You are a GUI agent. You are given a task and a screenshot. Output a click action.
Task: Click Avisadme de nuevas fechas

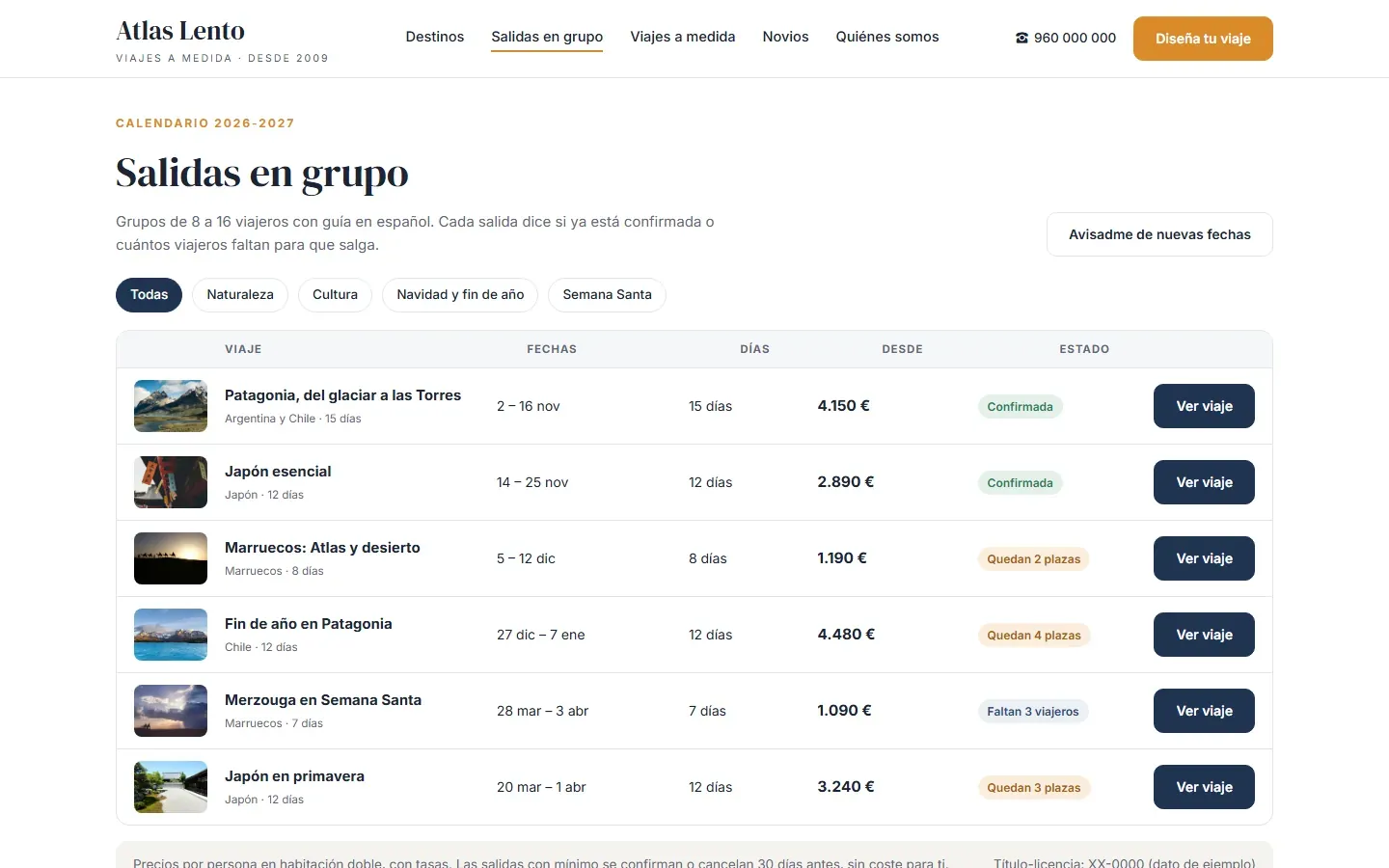(1159, 234)
